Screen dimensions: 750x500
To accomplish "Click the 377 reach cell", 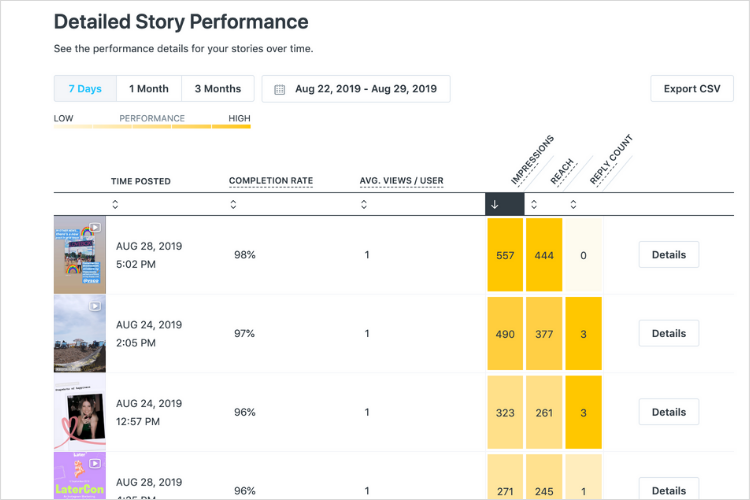I will (x=544, y=333).
